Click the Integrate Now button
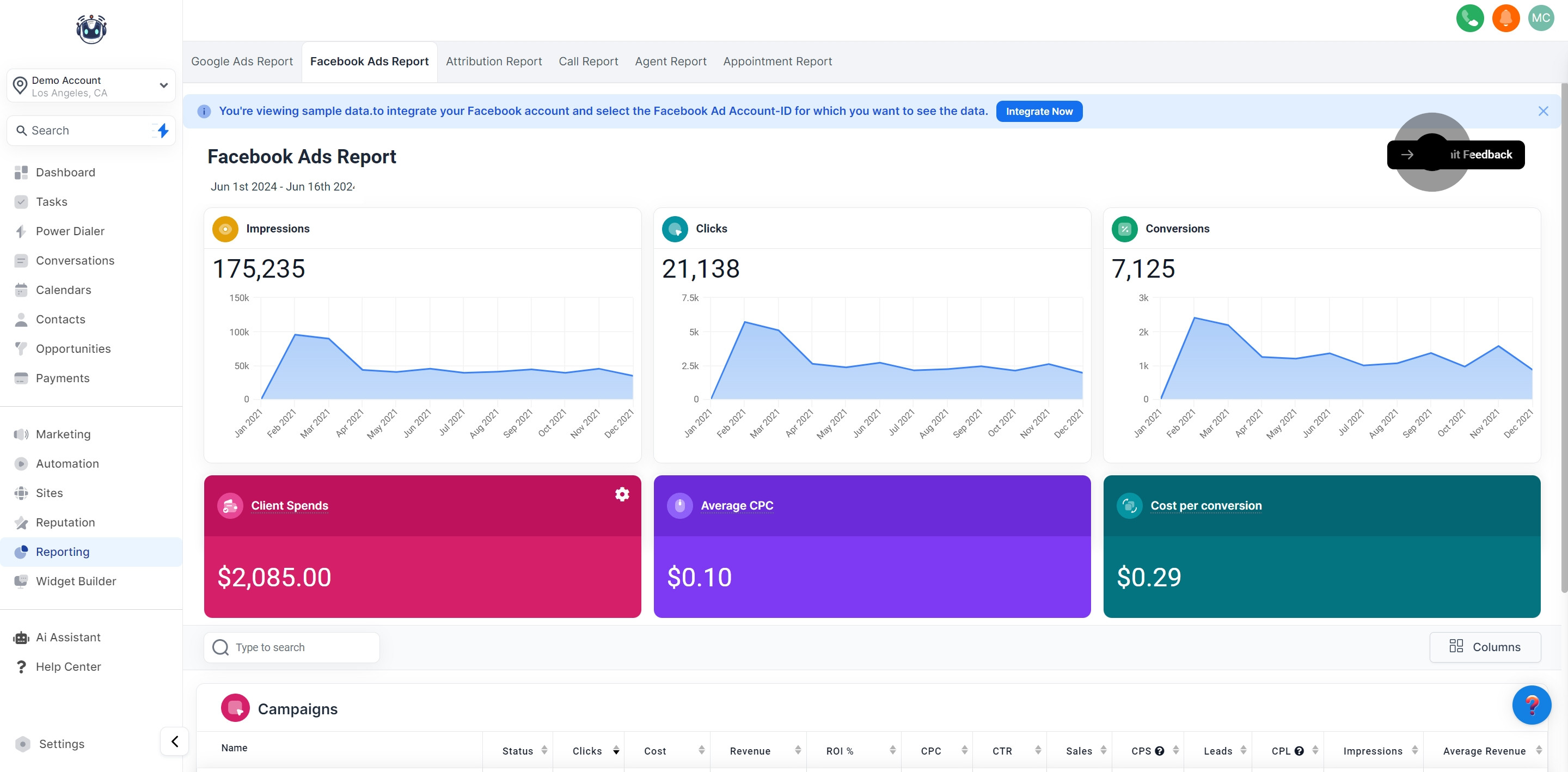This screenshot has width=1568, height=772. pos(1039,112)
